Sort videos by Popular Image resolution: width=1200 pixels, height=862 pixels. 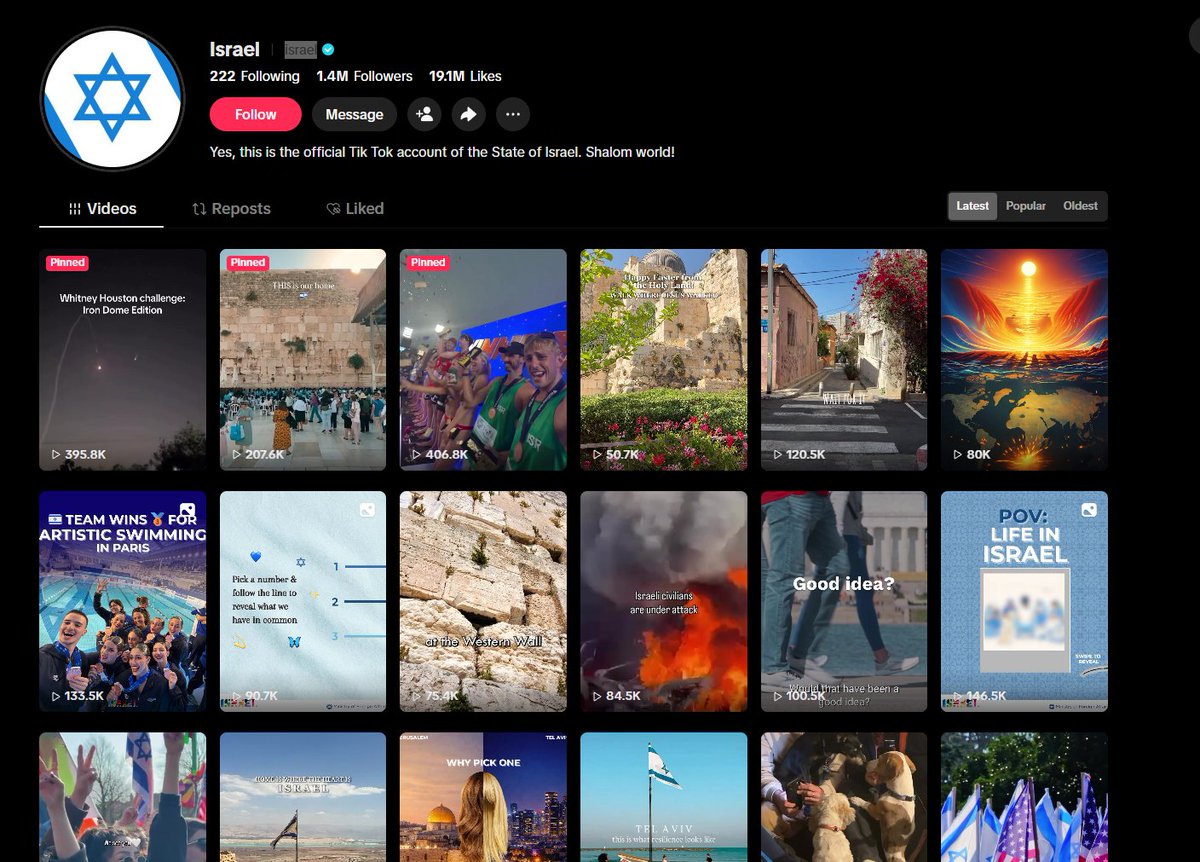1026,206
